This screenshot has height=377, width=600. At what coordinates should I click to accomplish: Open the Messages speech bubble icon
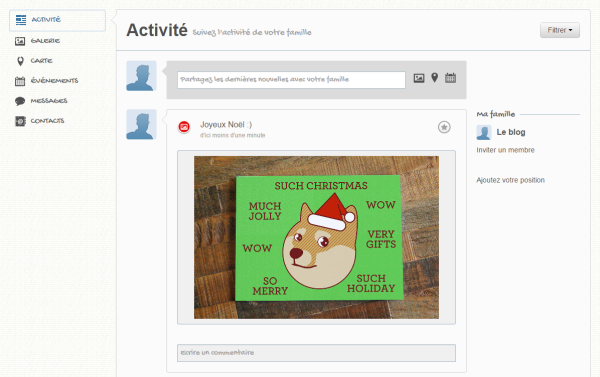[20, 101]
